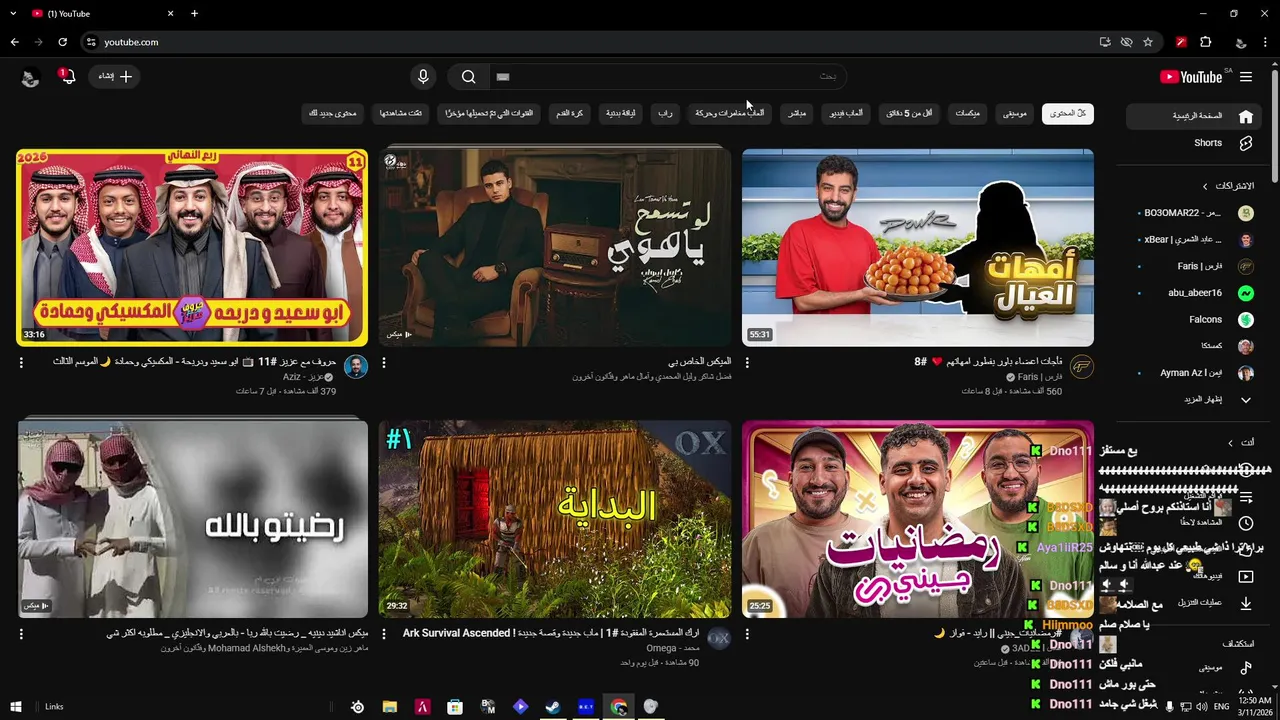Screen dimensions: 1280x720
Task: Click the search magnifier button
Action: (468, 77)
